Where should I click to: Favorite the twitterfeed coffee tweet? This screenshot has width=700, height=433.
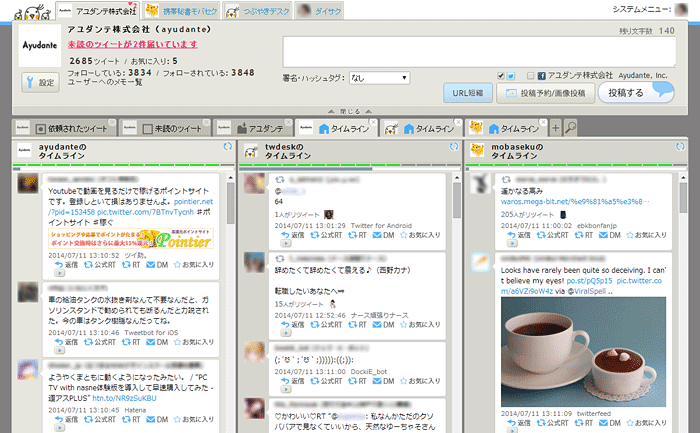(646, 423)
